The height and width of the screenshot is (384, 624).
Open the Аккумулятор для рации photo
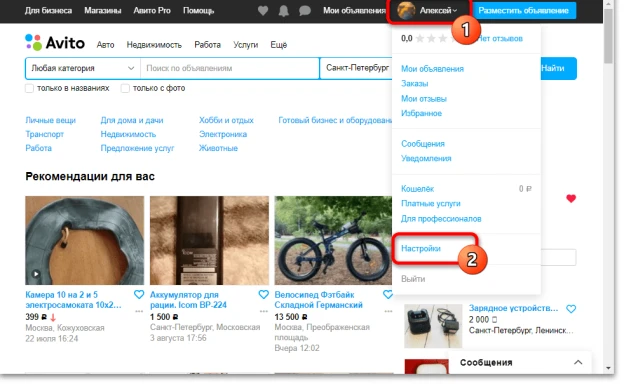(209, 240)
